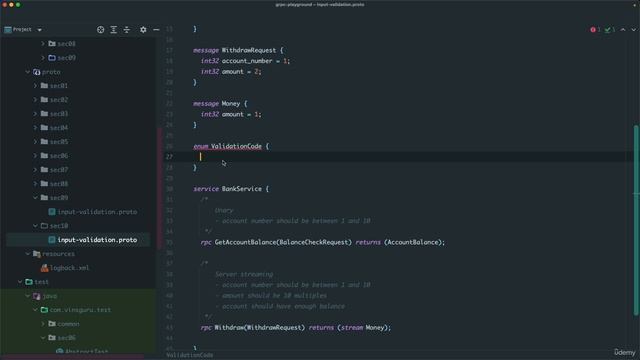Expand the sec03 folder chevron

[x=35, y=113]
